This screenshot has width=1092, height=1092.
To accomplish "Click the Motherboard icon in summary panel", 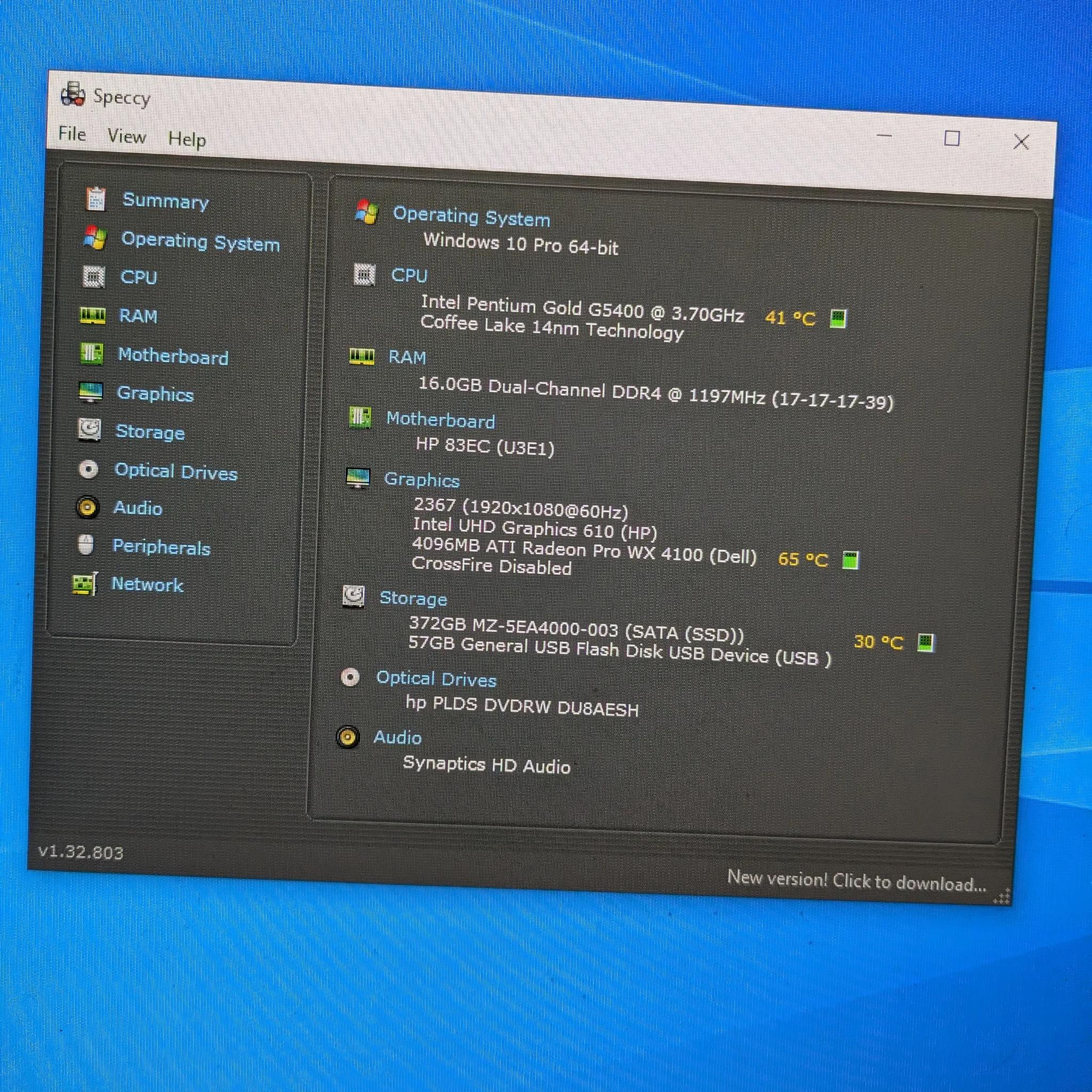I will click(360, 417).
